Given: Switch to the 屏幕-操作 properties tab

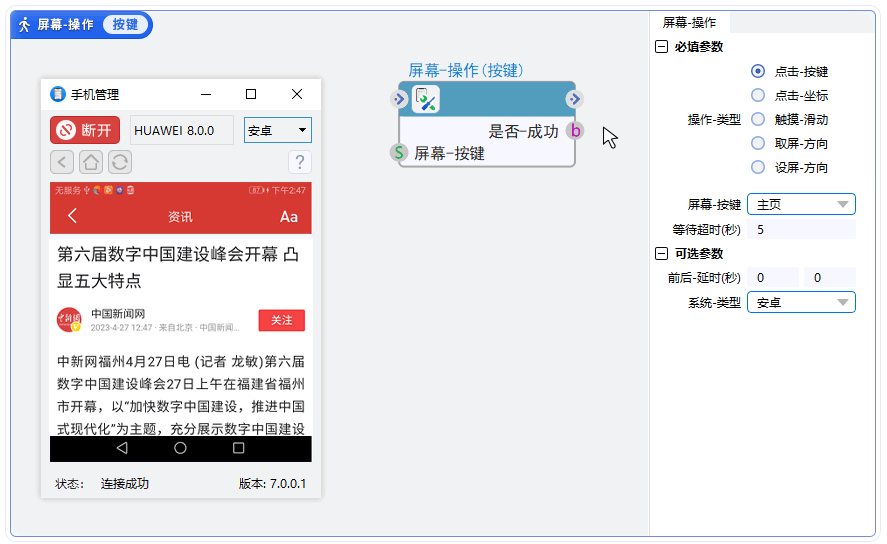Looking at the screenshot, I should (689, 22).
